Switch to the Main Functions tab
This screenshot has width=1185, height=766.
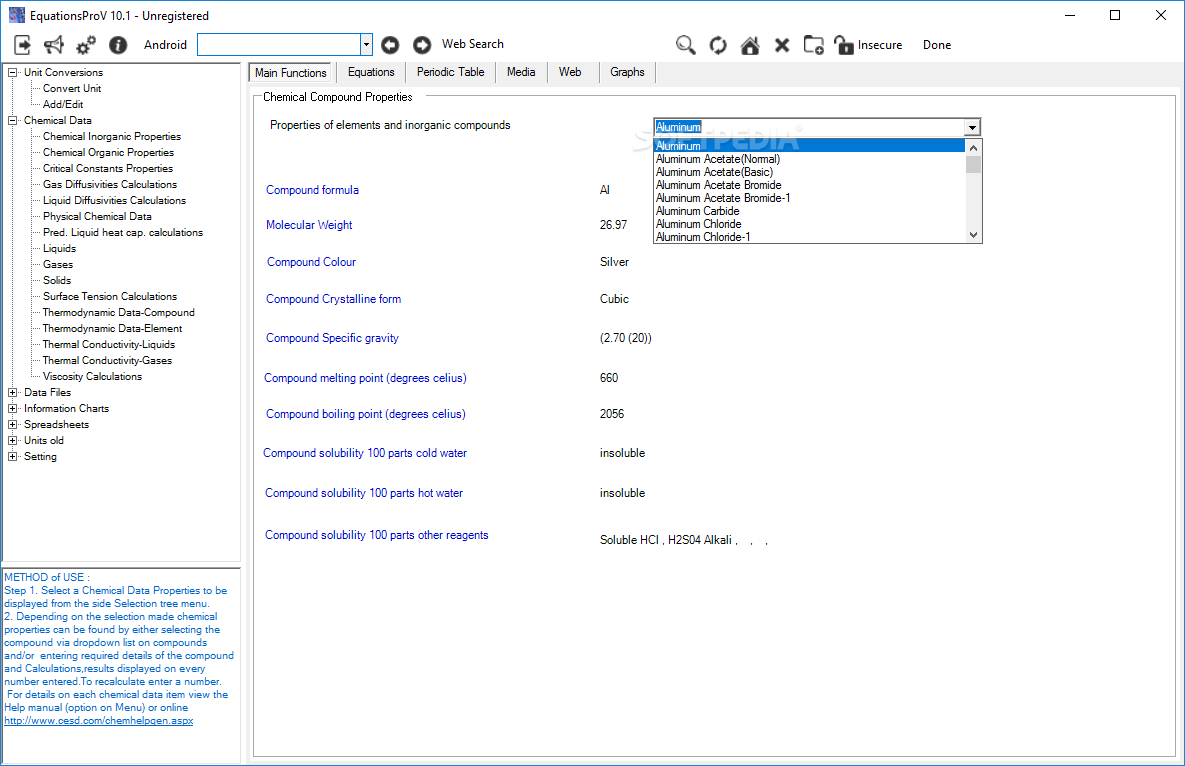290,73
